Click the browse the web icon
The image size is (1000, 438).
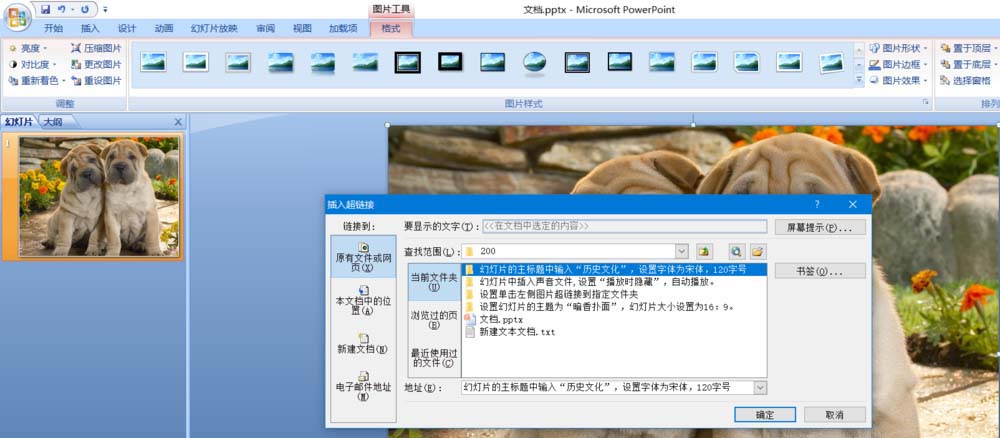[737, 251]
